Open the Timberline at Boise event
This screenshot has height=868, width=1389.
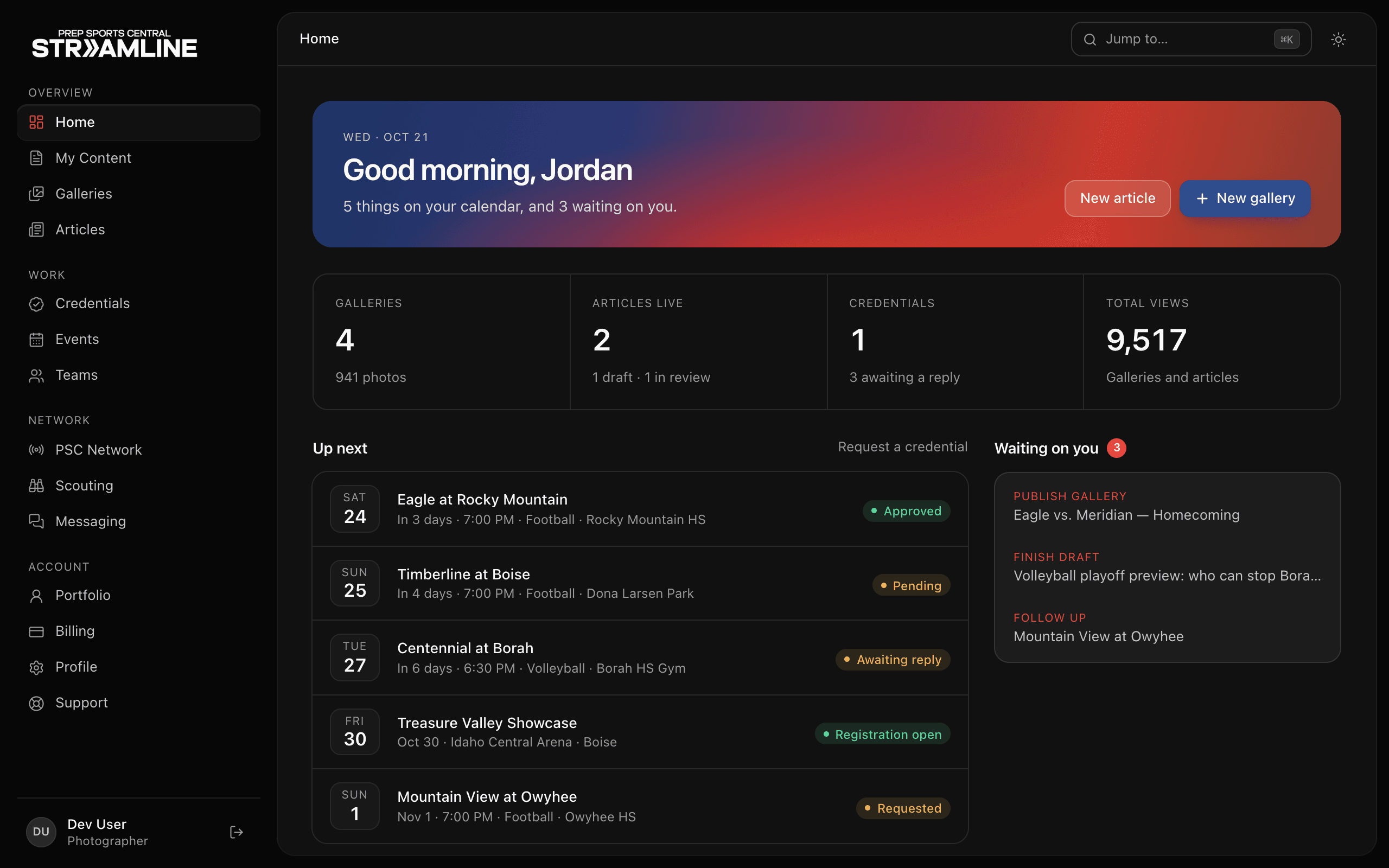pyautogui.click(x=640, y=583)
